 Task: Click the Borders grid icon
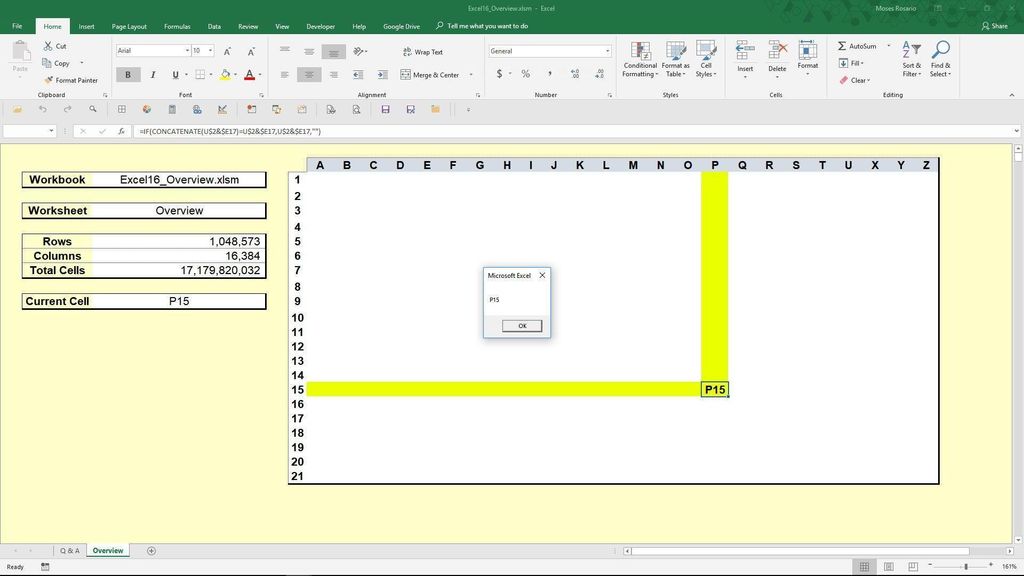point(200,74)
